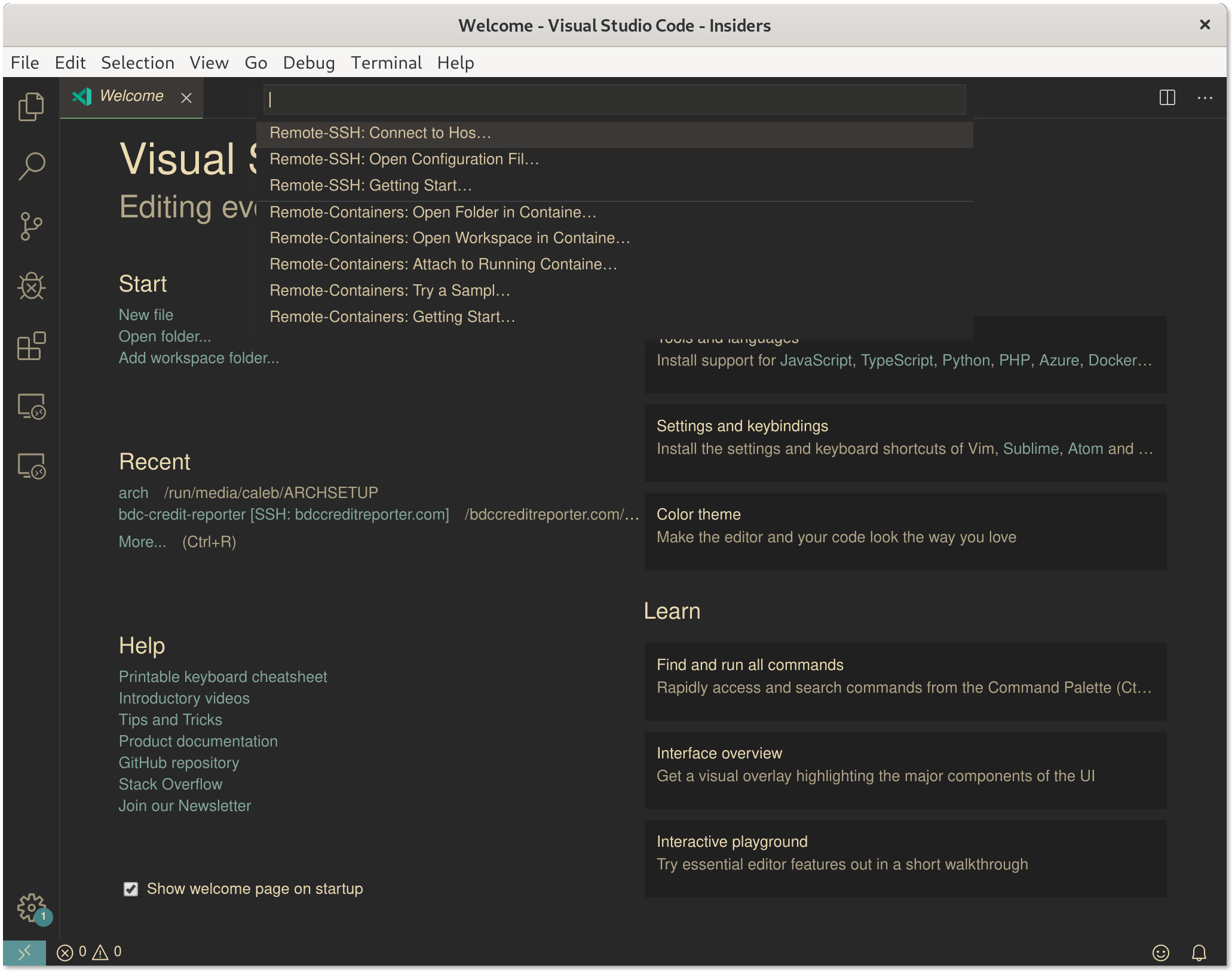
Task: Open the Manage gear icon
Action: [31, 908]
